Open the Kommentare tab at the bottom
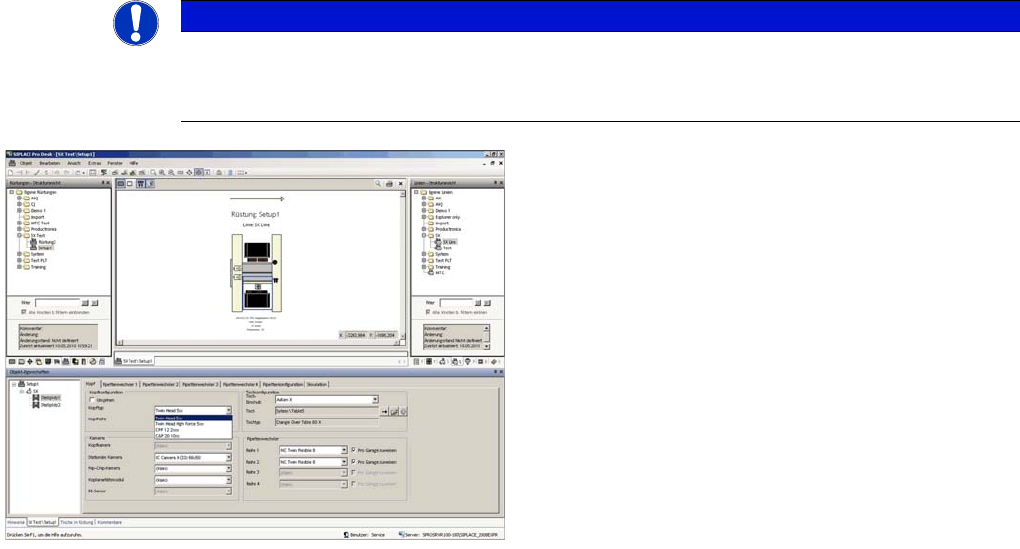 click(110, 522)
